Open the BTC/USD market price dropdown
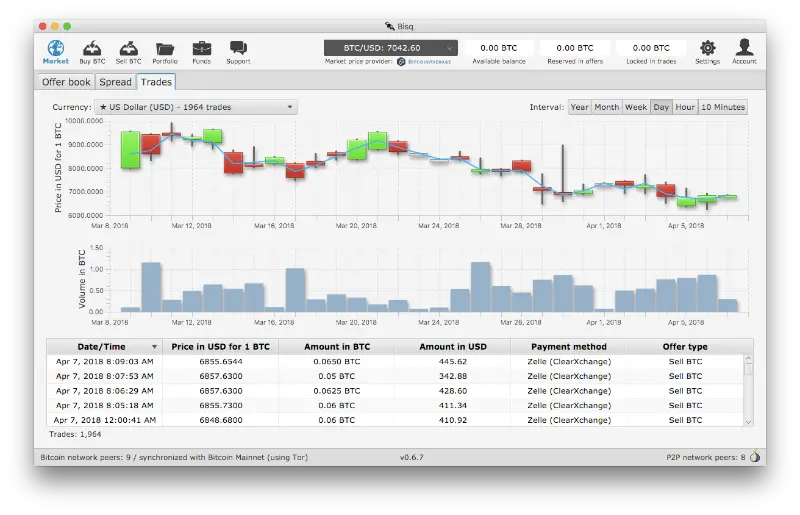Image resolution: width=800 pixels, height=515 pixels. tap(391, 48)
